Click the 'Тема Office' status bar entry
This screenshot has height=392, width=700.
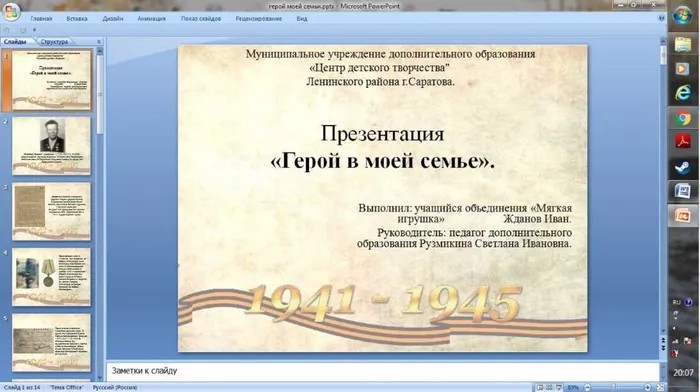click(x=66, y=388)
